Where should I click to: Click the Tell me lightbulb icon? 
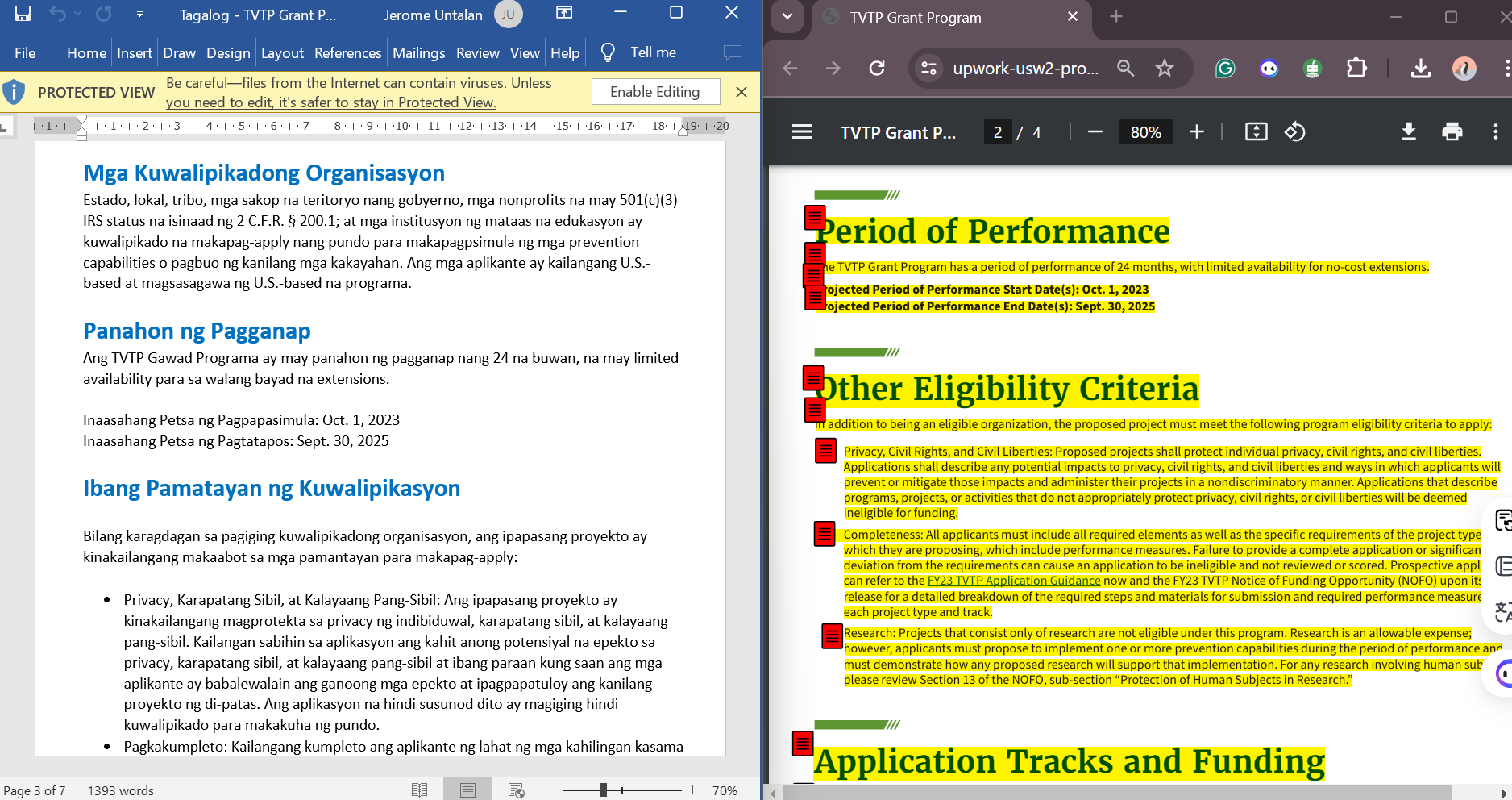pos(608,52)
